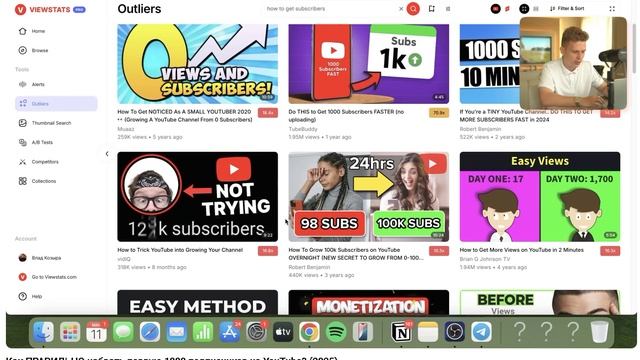
Task: Click title 'Do THIS to Get 1000 Subscribers FASTER'
Action: (346, 116)
